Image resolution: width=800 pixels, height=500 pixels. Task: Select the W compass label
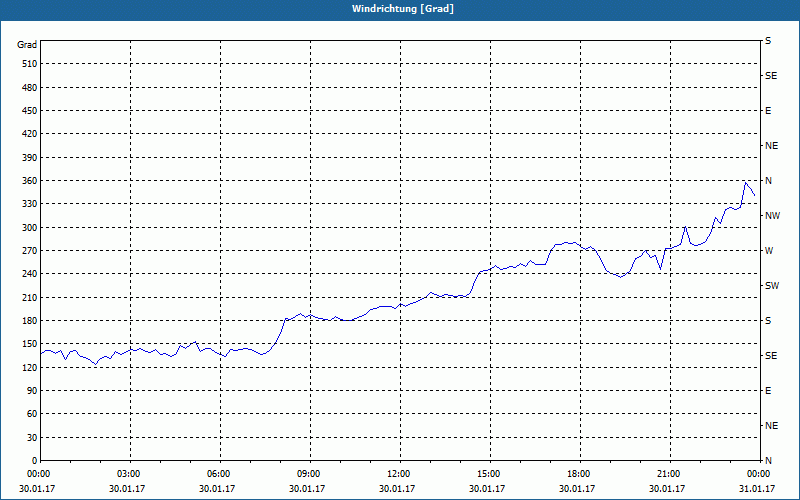click(769, 251)
